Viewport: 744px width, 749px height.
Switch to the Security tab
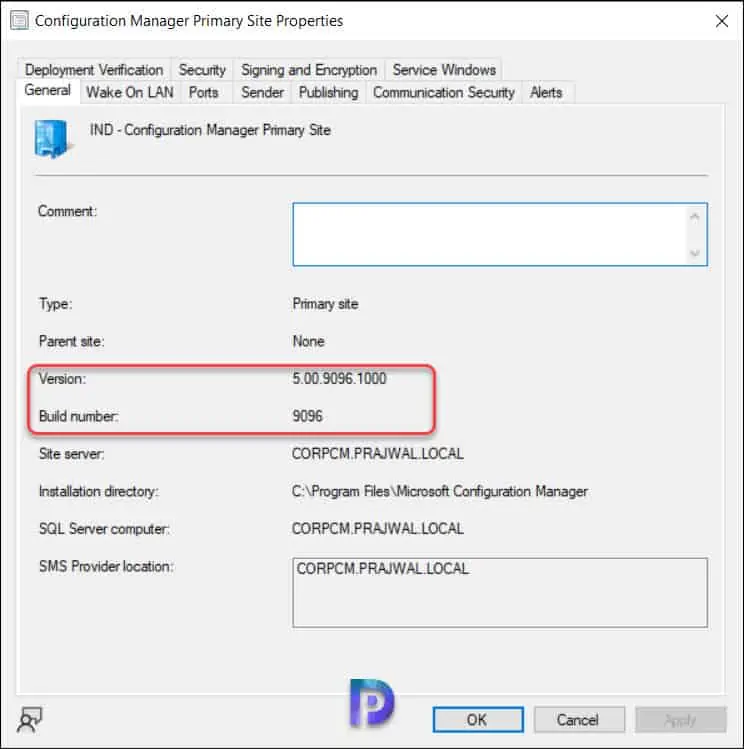click(202, 70)
